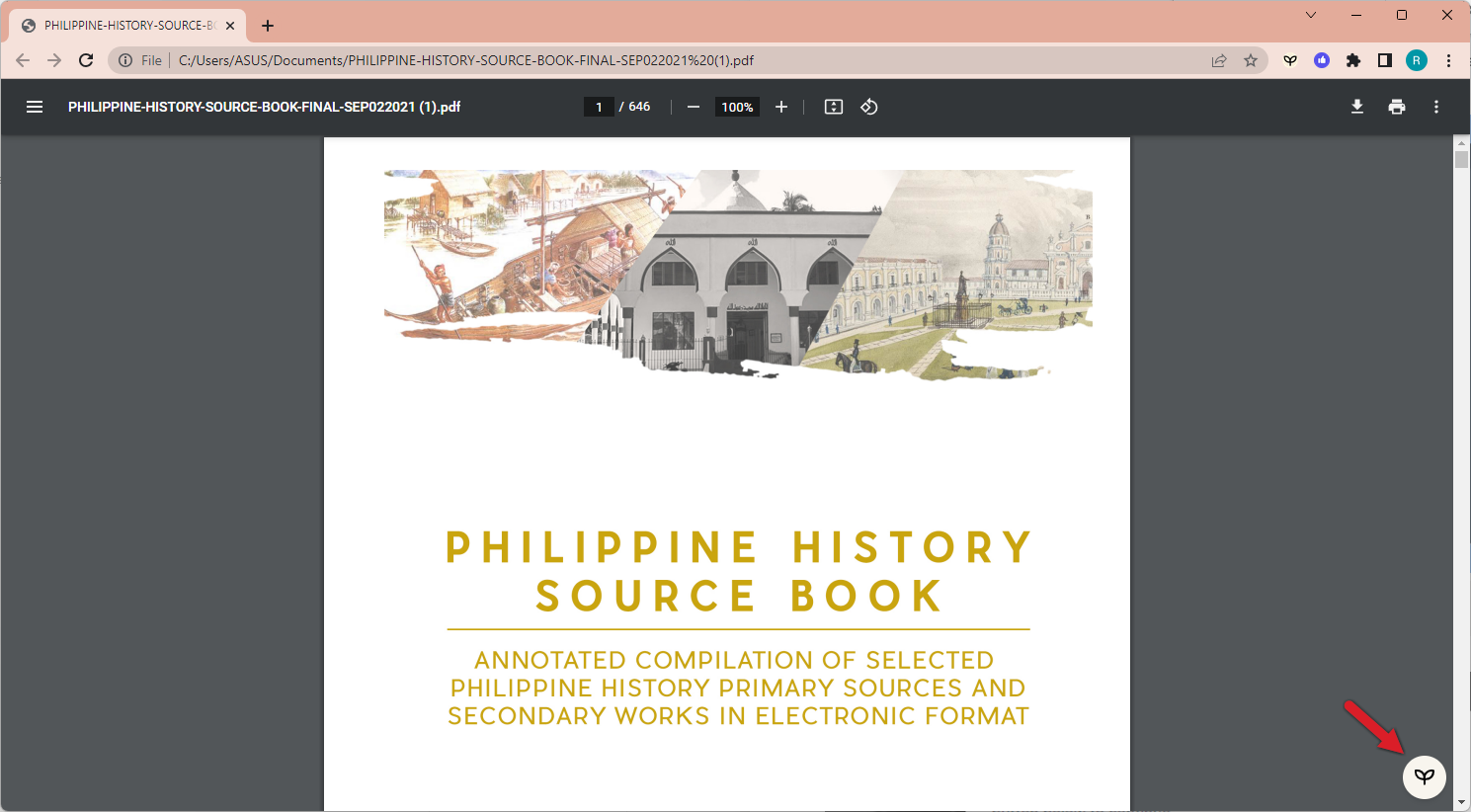
Task: Bookmark this page with the star icon
Action: [x=1251, y=60]
